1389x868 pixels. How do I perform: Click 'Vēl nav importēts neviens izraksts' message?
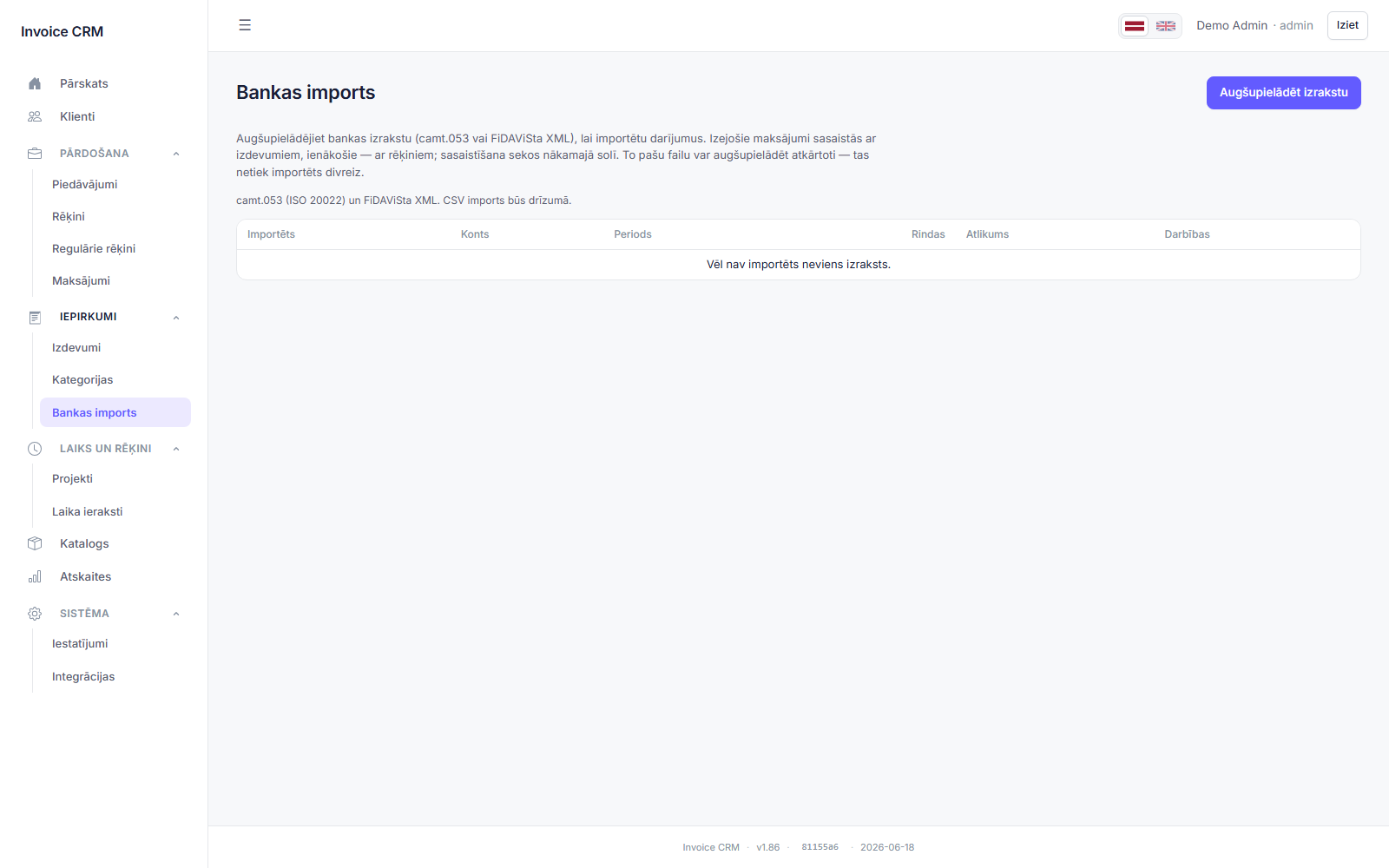coord(799,265)
